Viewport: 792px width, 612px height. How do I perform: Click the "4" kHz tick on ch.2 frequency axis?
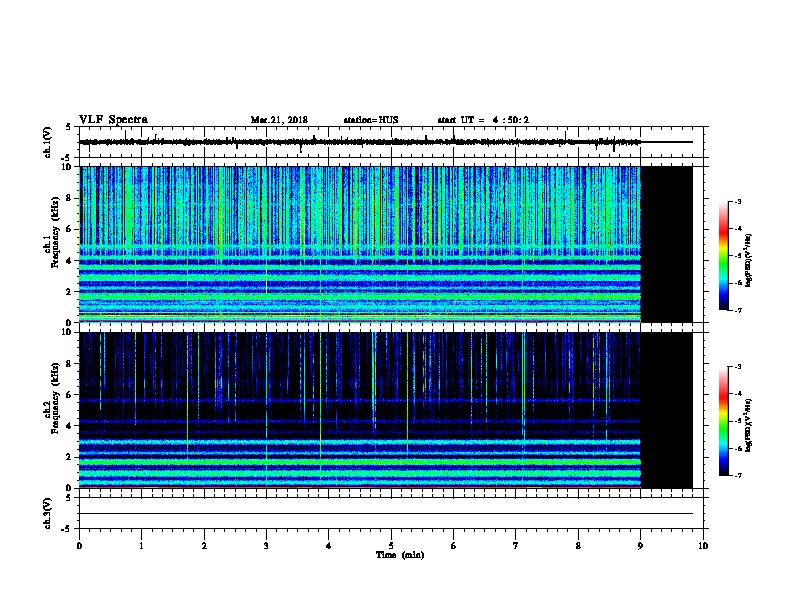pos(69,426)
